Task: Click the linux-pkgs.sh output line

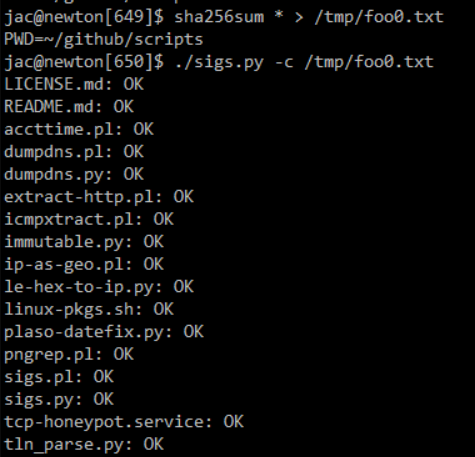Action: coord(89,310)
